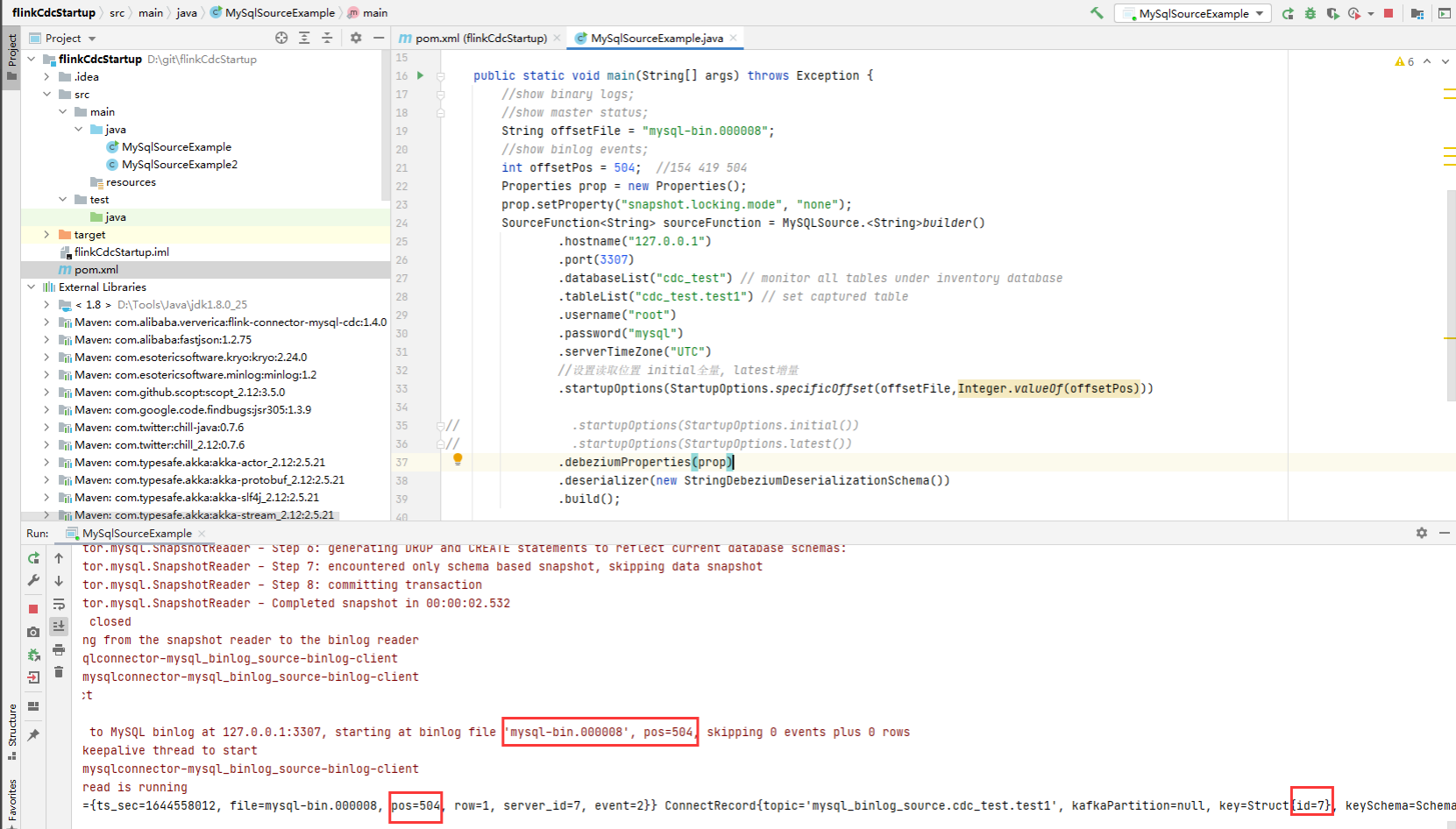
Task: Click the run arrow beside main method
Action: pos(420,75)
